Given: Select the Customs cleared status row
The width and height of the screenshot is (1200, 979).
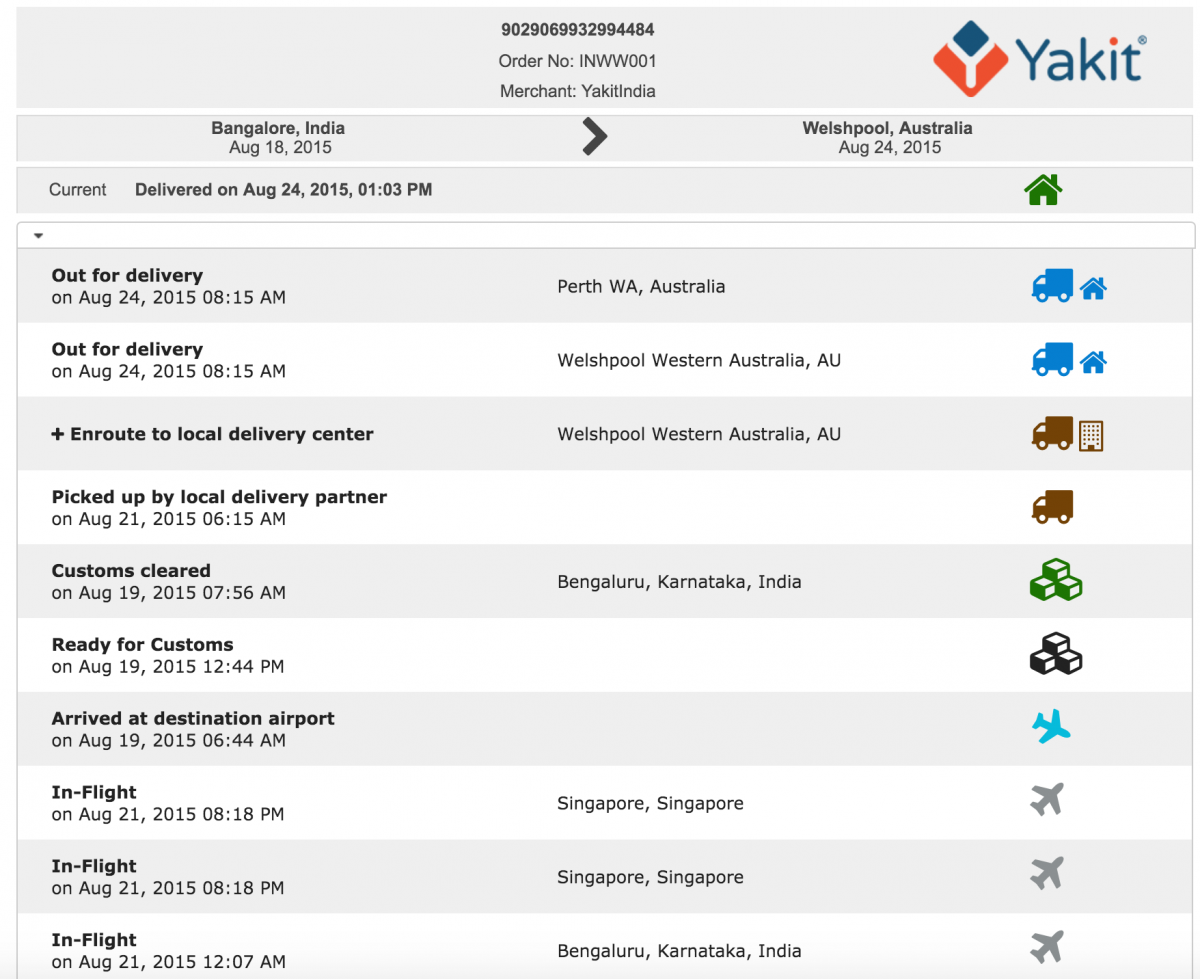Looking at the screenshot, I should pyautogui.click(x=605, y=581).
